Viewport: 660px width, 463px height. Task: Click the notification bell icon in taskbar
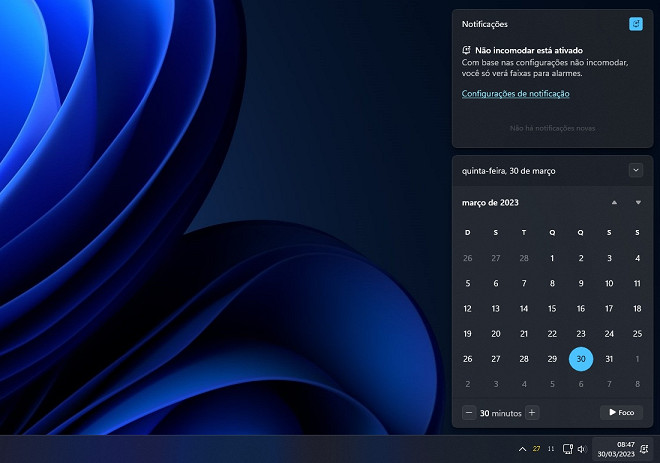[x=645, y=449]
